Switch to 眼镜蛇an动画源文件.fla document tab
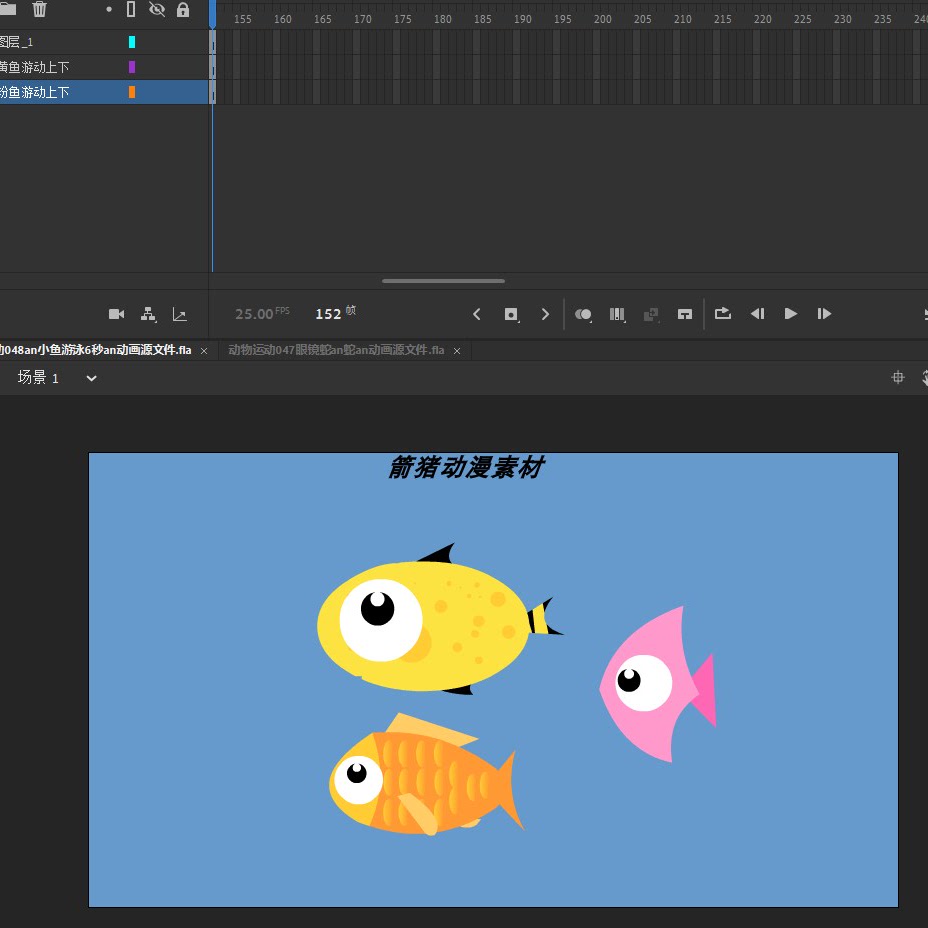The height and width of the screenshot is (928, 928). pyautogui.click(x=336, y=350)
